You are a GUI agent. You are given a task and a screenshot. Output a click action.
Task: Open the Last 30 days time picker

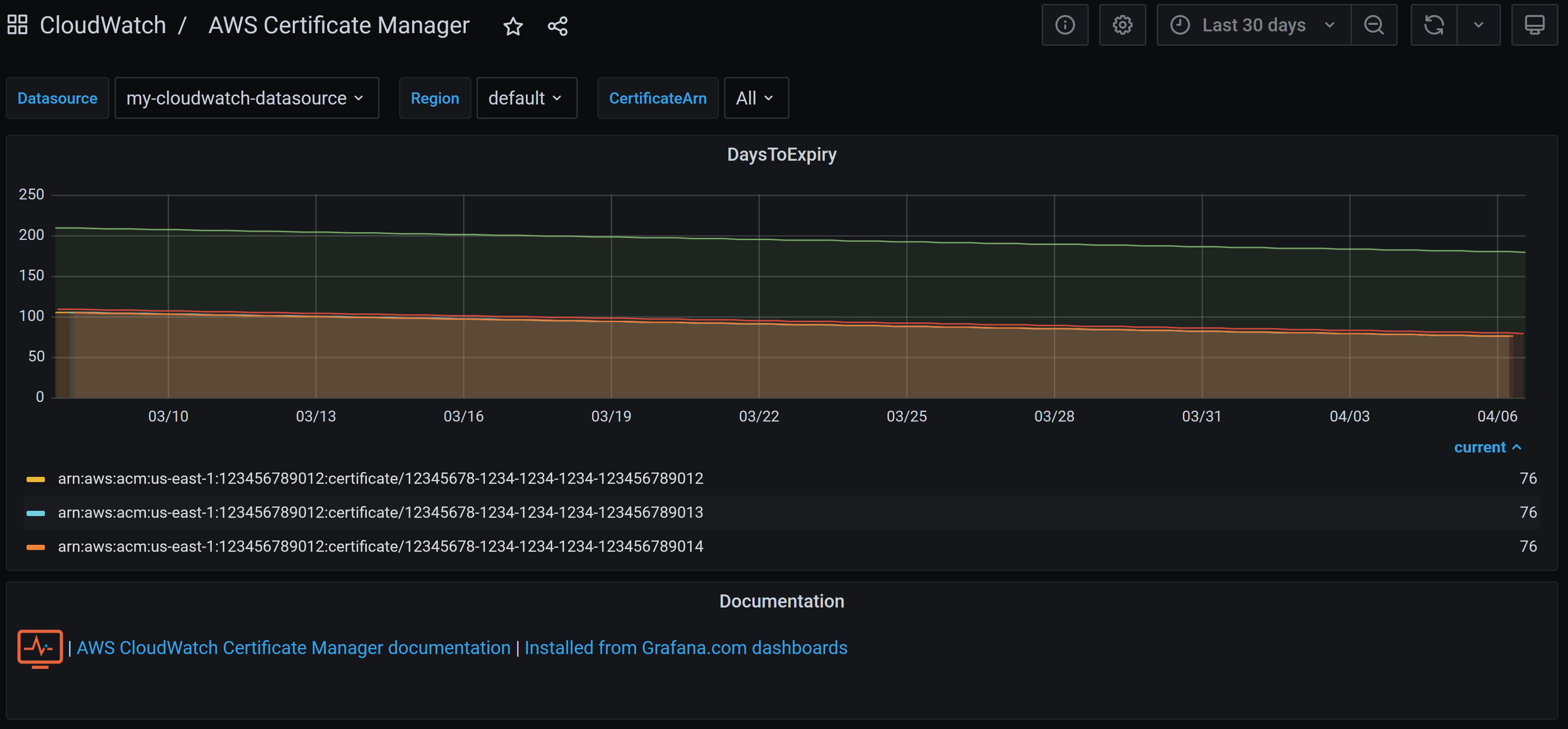[1253, 25]
